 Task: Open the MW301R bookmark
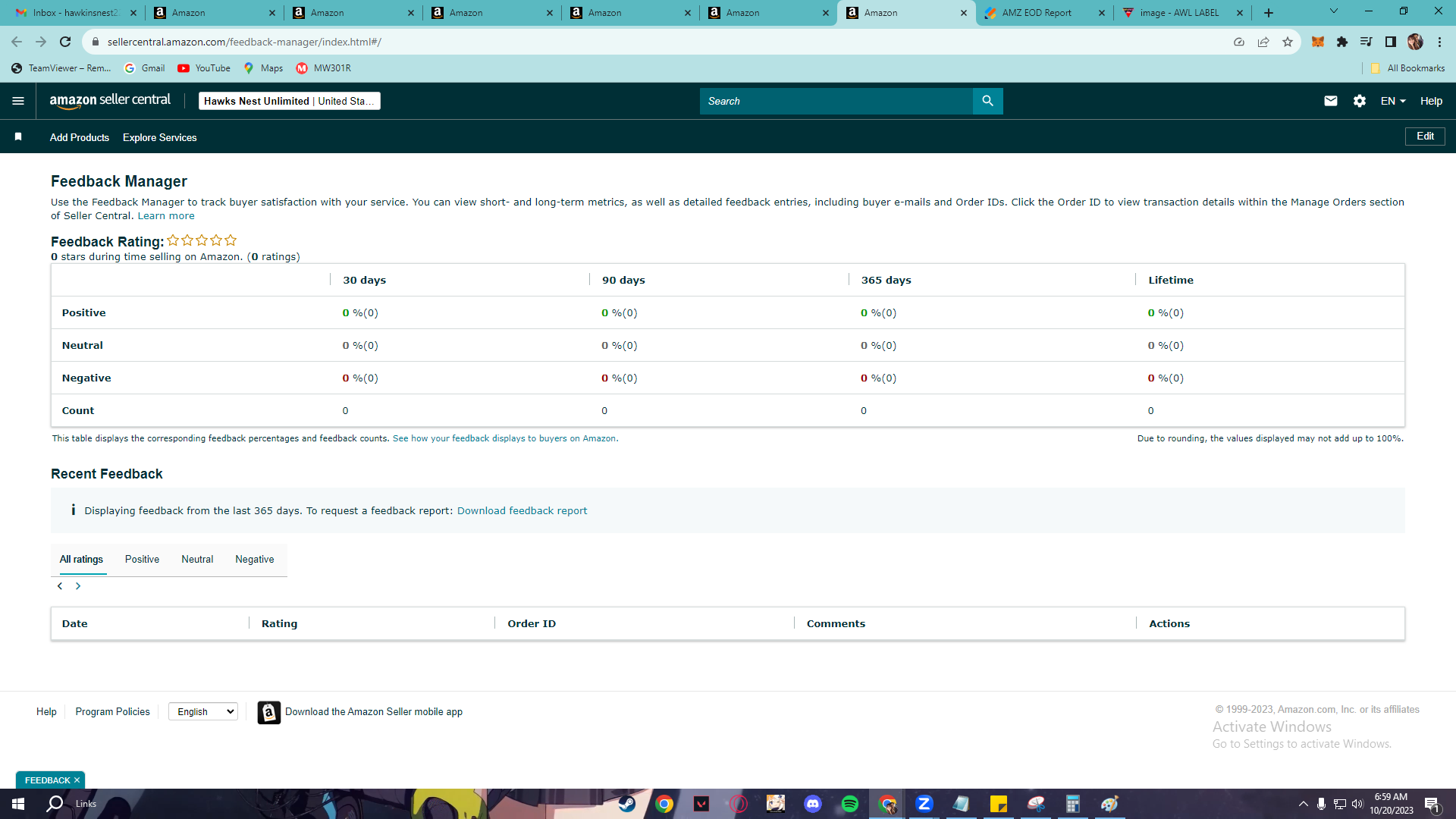coord(324,68)
